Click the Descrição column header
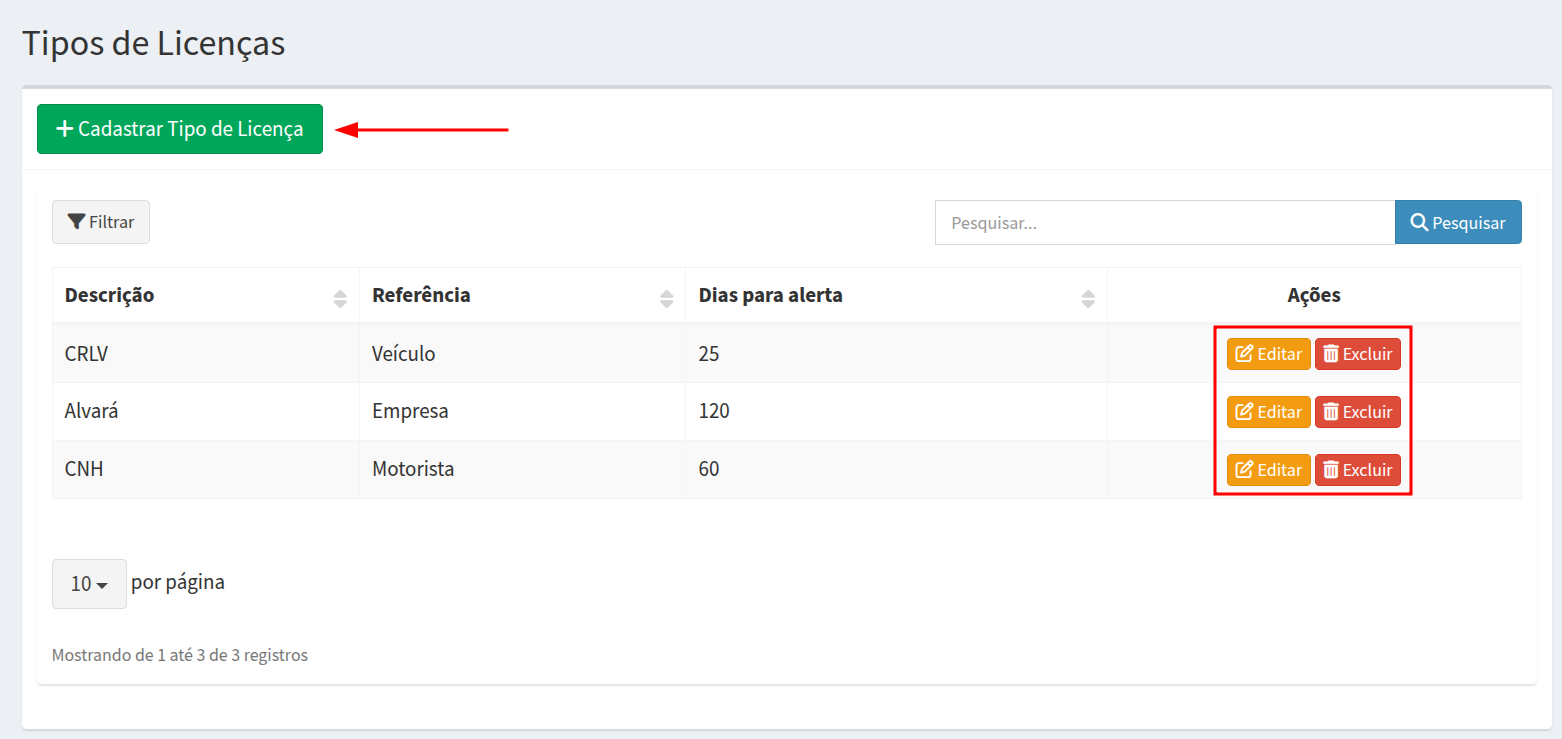 (110, 296)
